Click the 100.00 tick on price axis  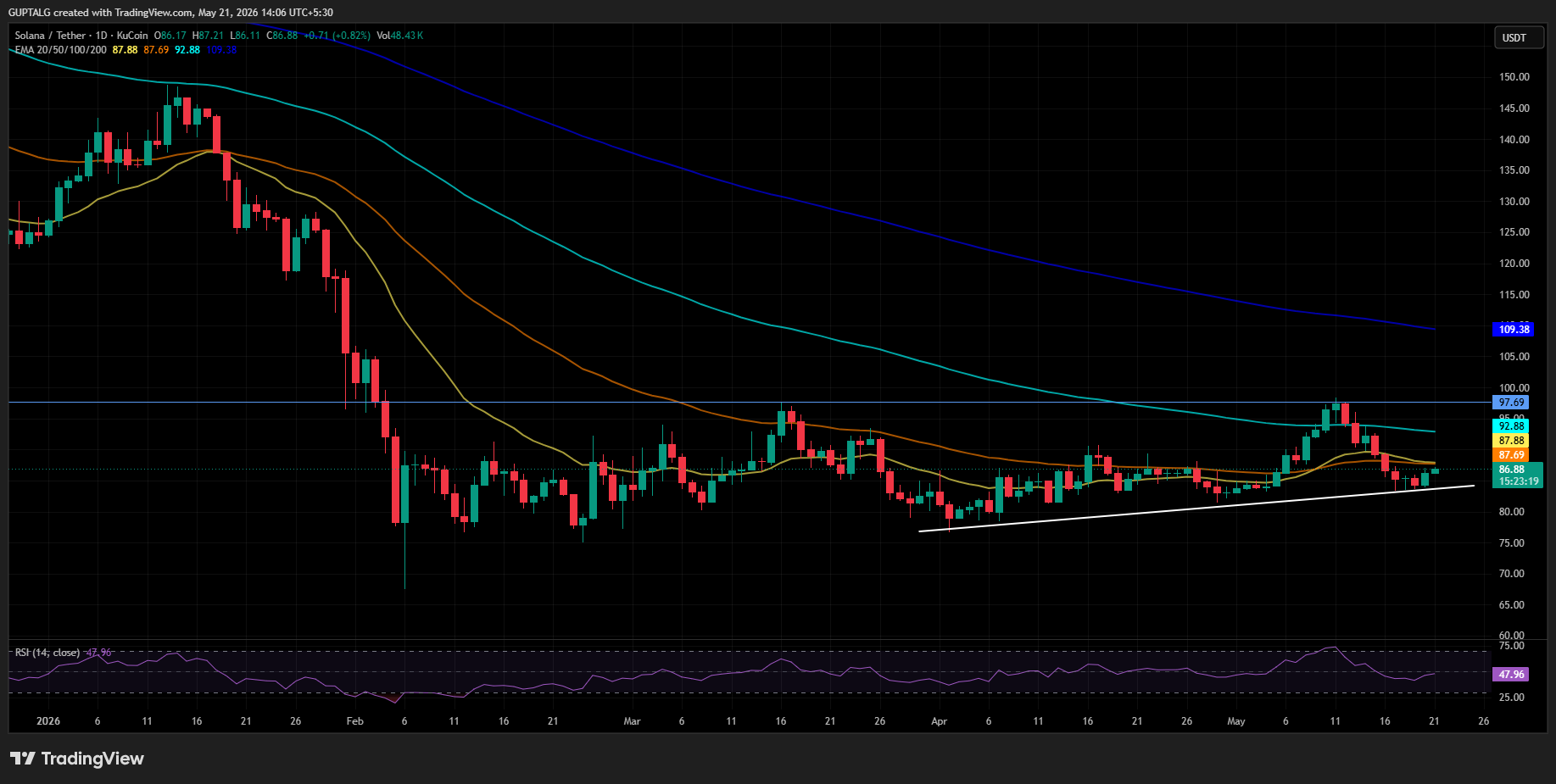point(1514,388)
